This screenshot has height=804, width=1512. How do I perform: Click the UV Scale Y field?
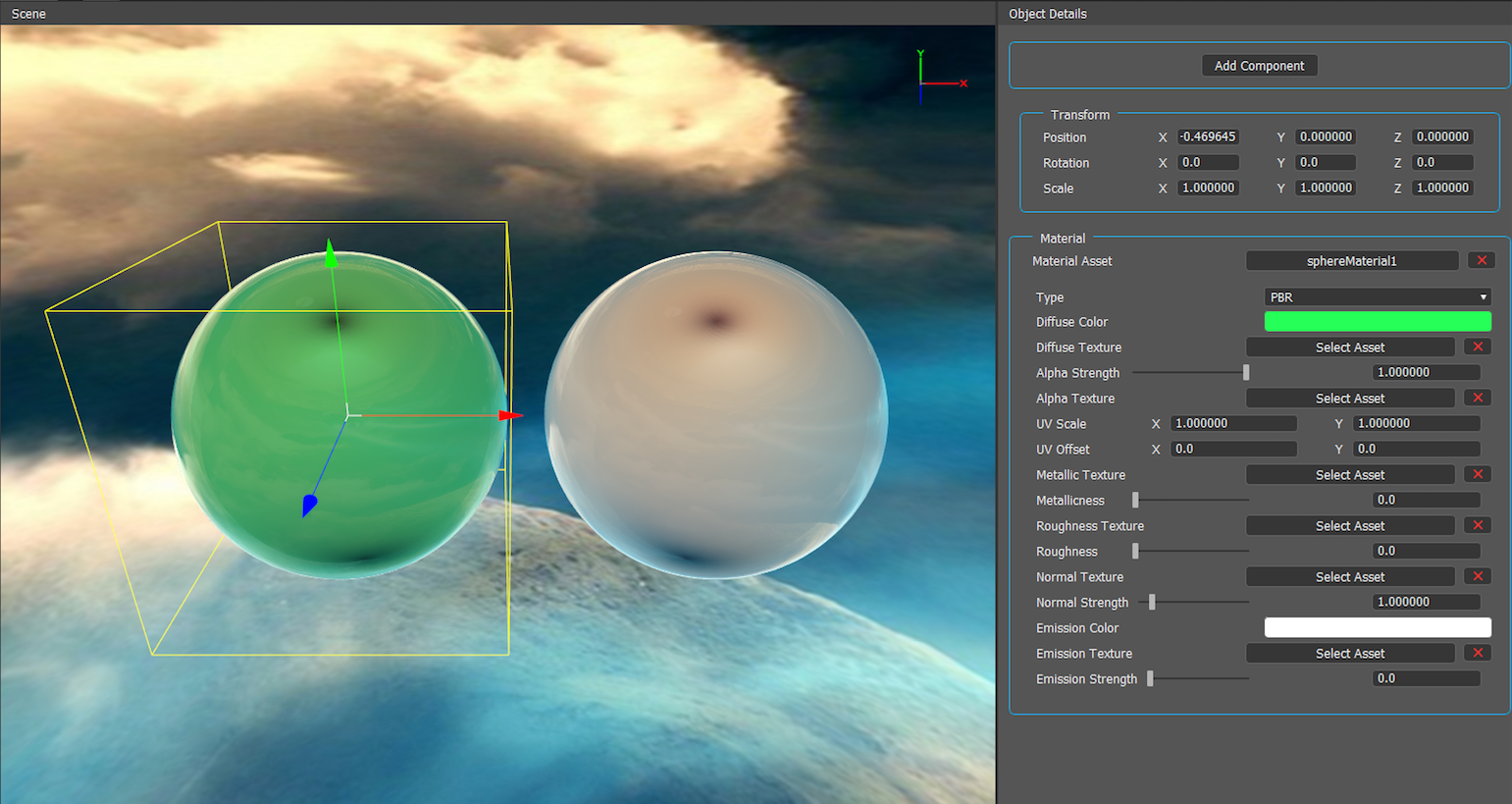[1416, 423]
